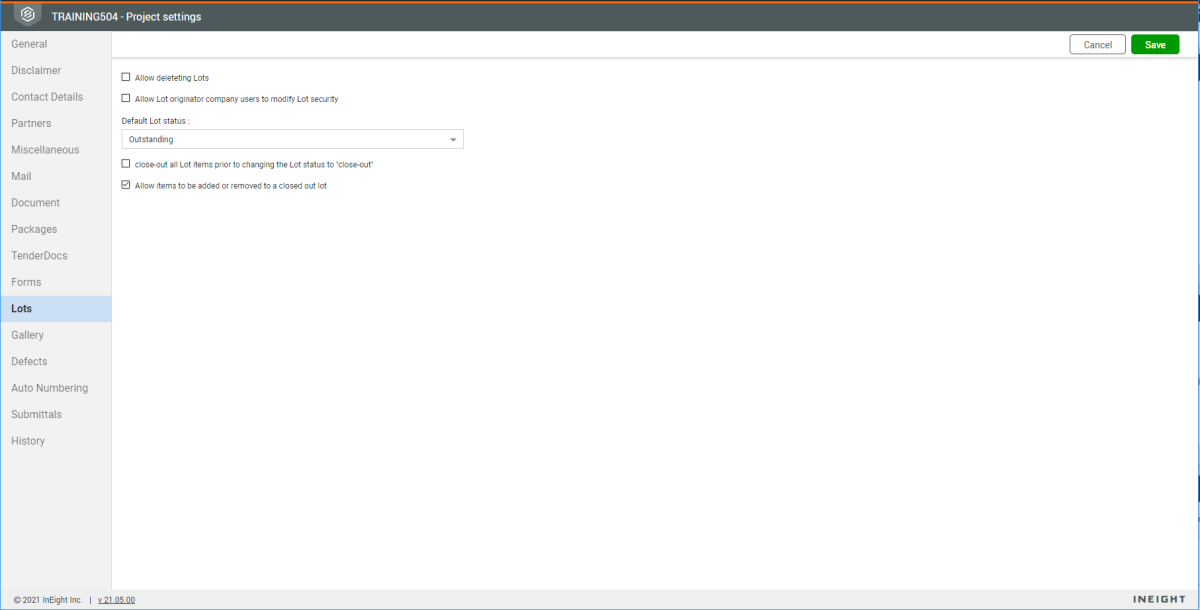Screen dimensions: 1200x610
Task: Switch to the Disclaimer section
Action: [56, 71]
